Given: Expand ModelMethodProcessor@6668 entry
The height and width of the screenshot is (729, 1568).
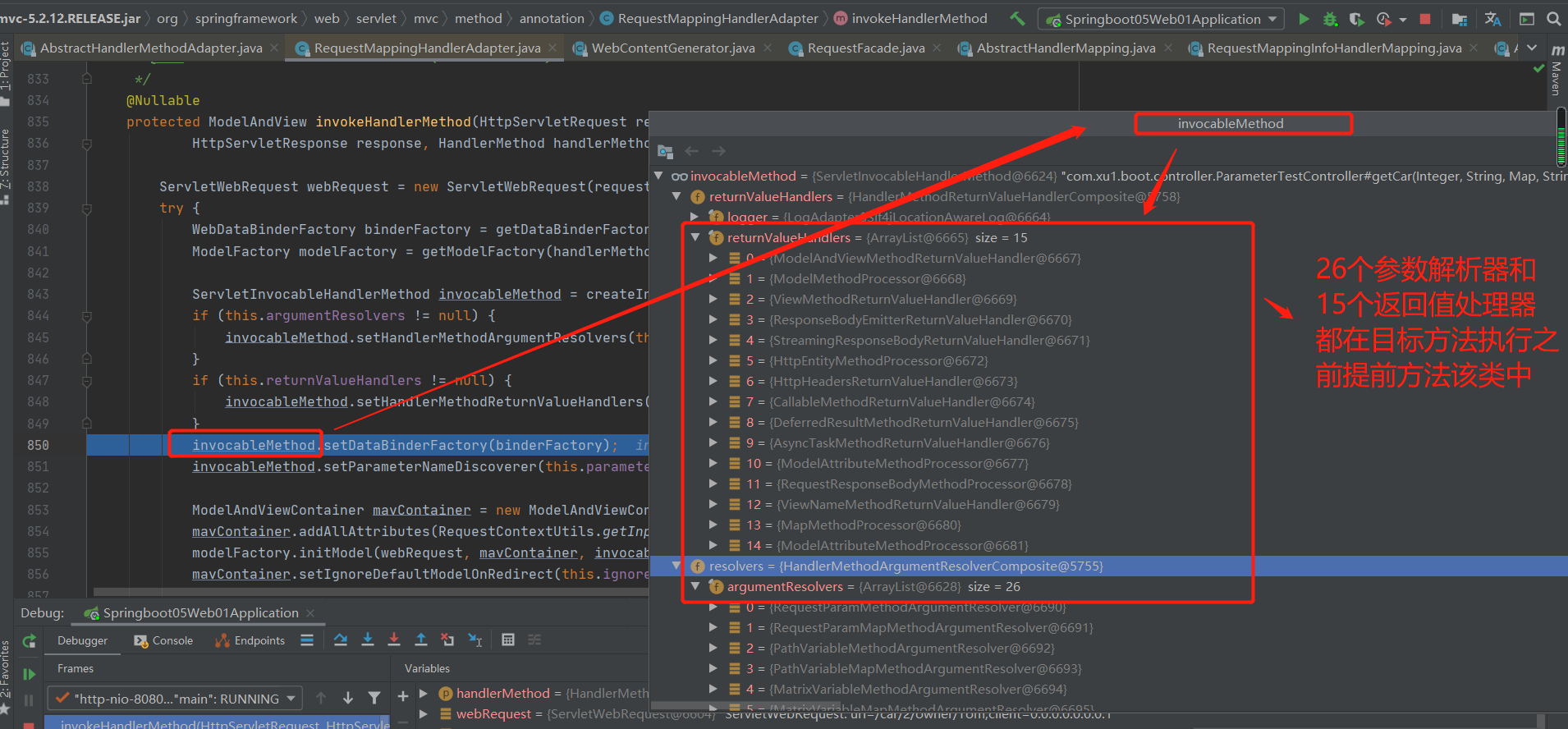Looking at the screenshot, I should click(x=713, y=278).
